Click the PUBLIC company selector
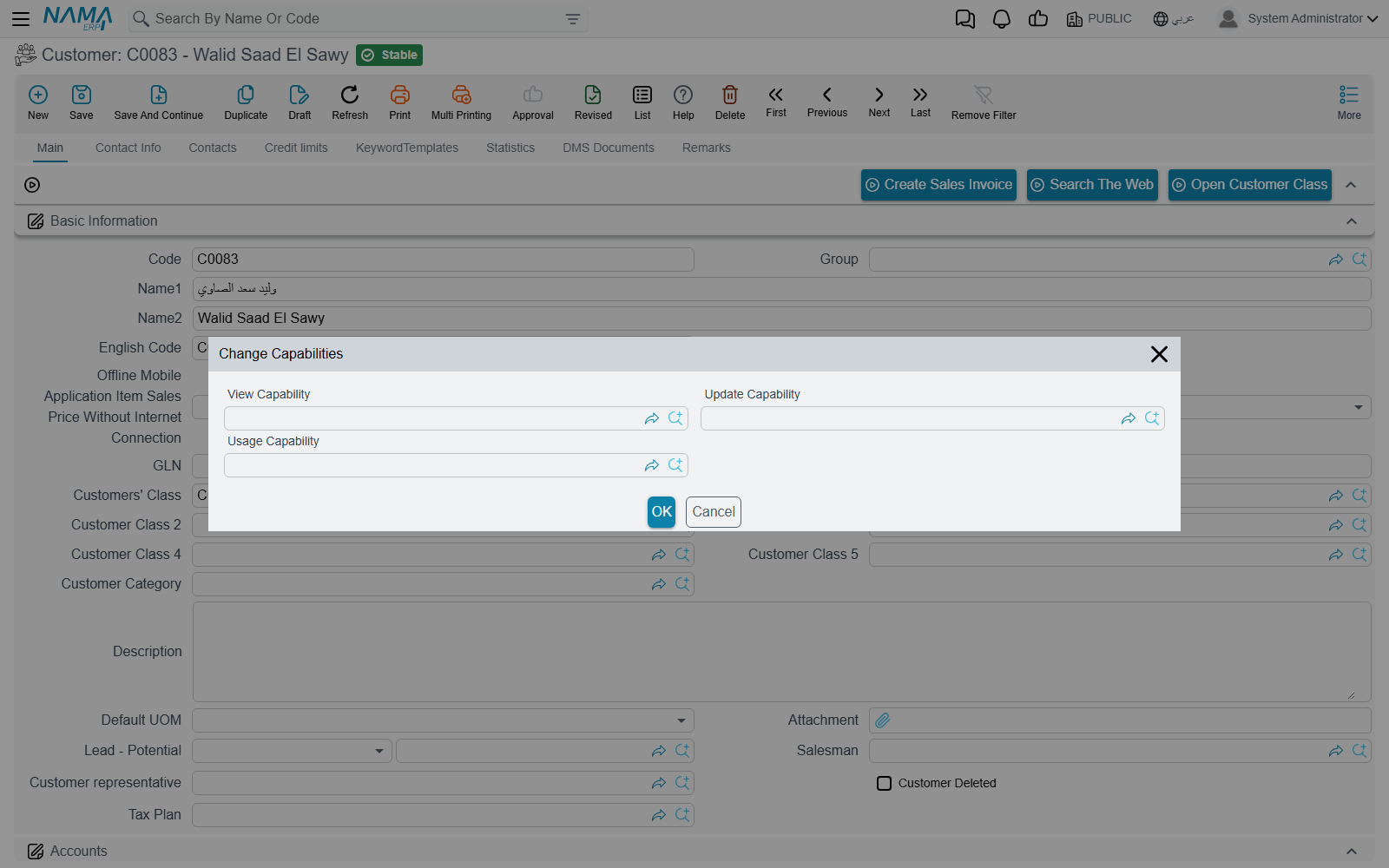Screen dimensions: 1389x868 click(1099, 19)
